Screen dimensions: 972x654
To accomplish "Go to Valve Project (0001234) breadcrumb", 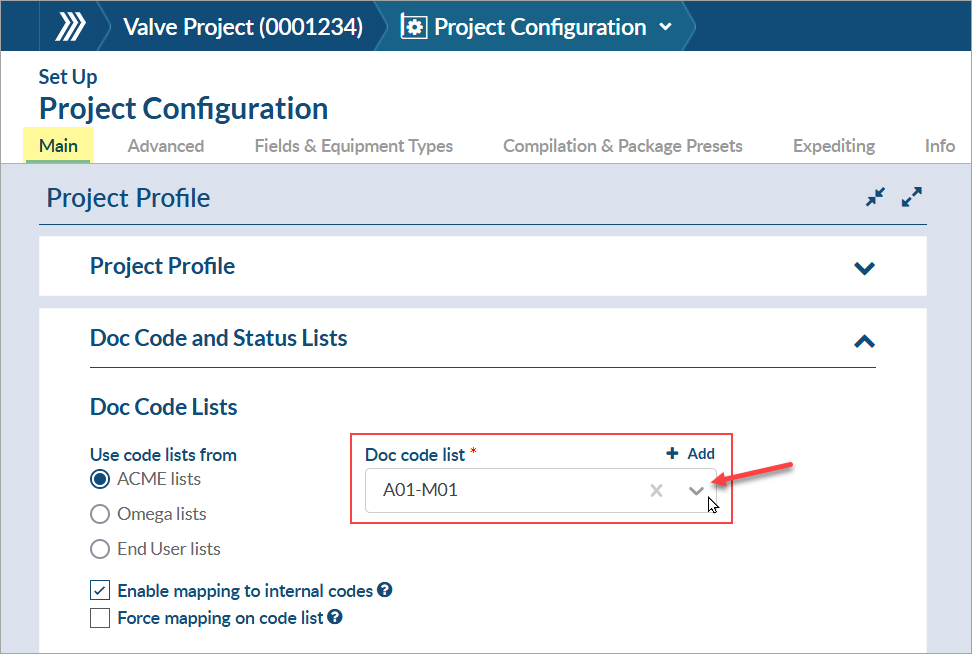I will pyautogui.click(x=242, y=27).
